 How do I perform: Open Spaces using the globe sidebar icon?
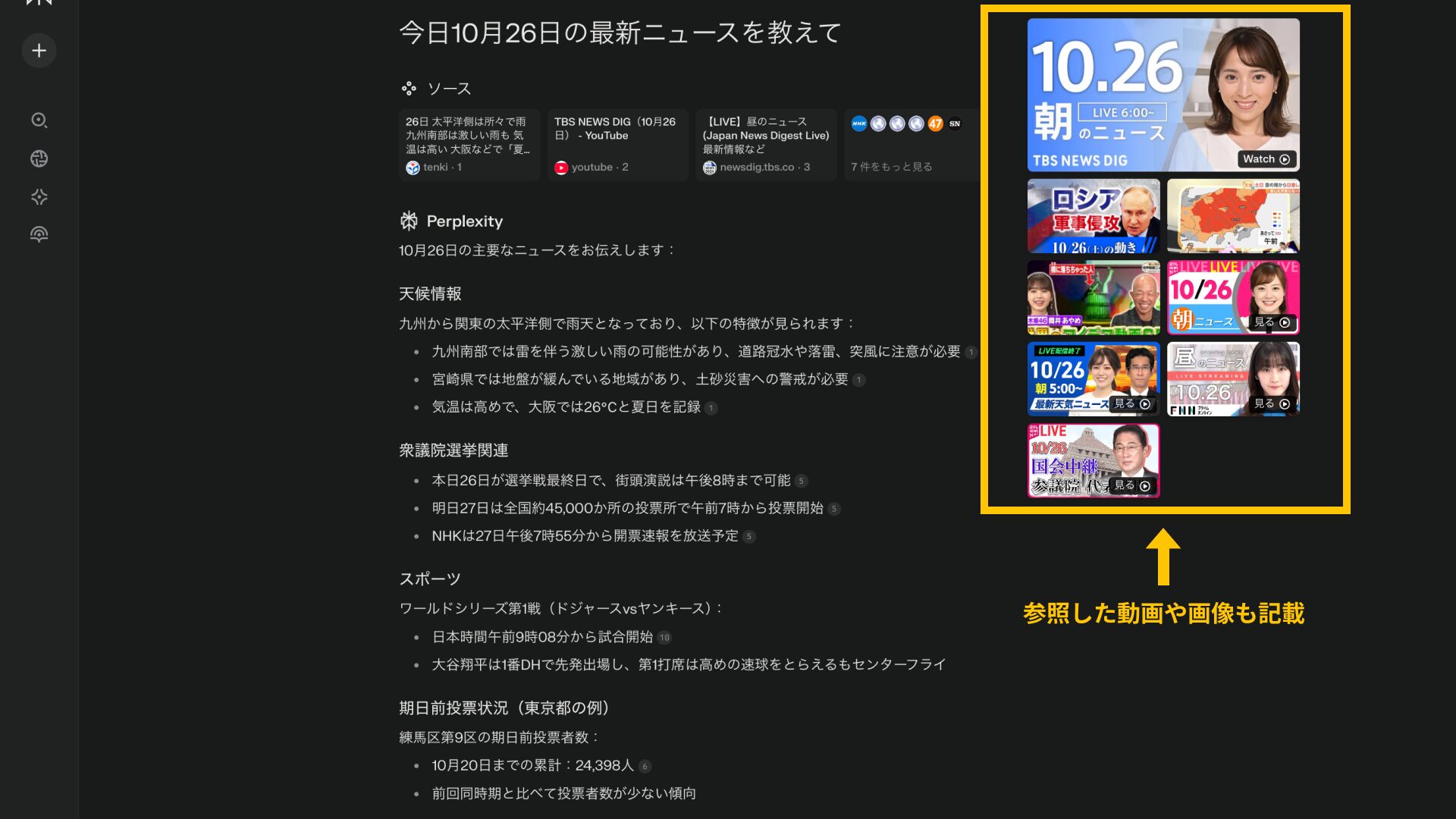pyautogui.click(x=39, y=158)
